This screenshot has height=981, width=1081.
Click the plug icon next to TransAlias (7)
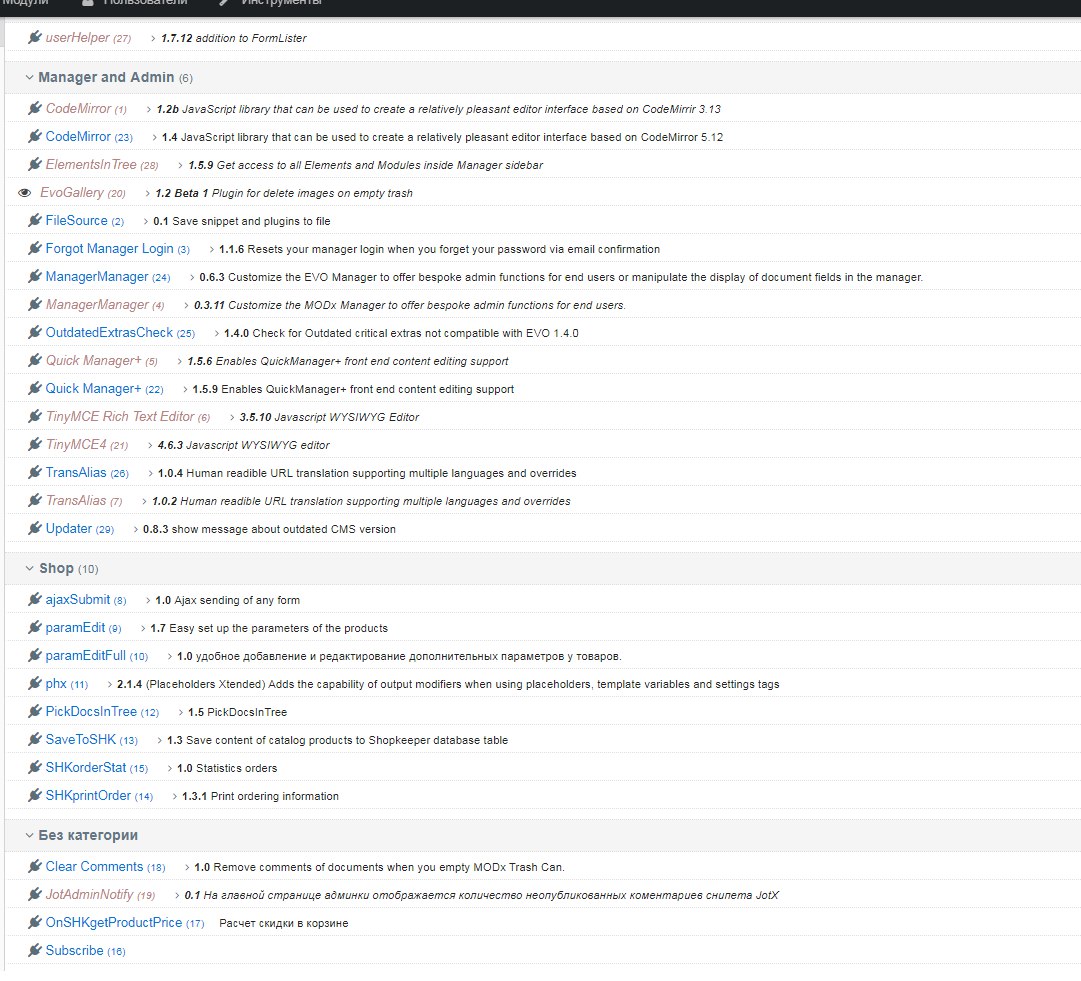coord(34,500)
